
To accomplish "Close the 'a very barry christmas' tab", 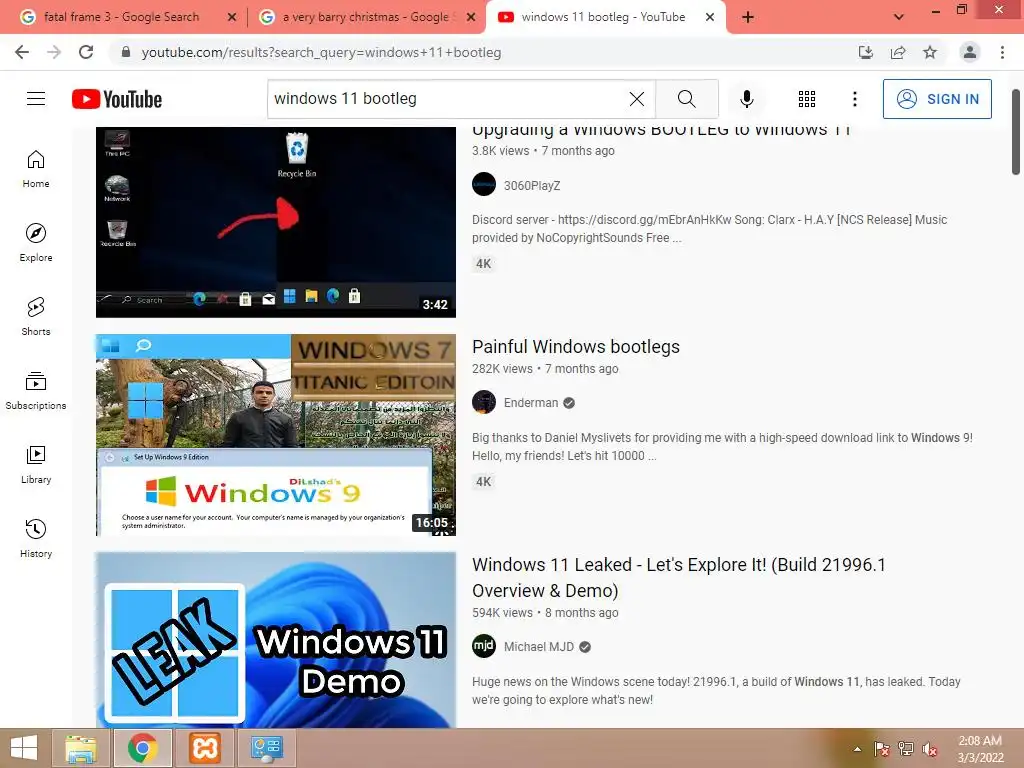I will pyautogui.click(x=470, y=18).
